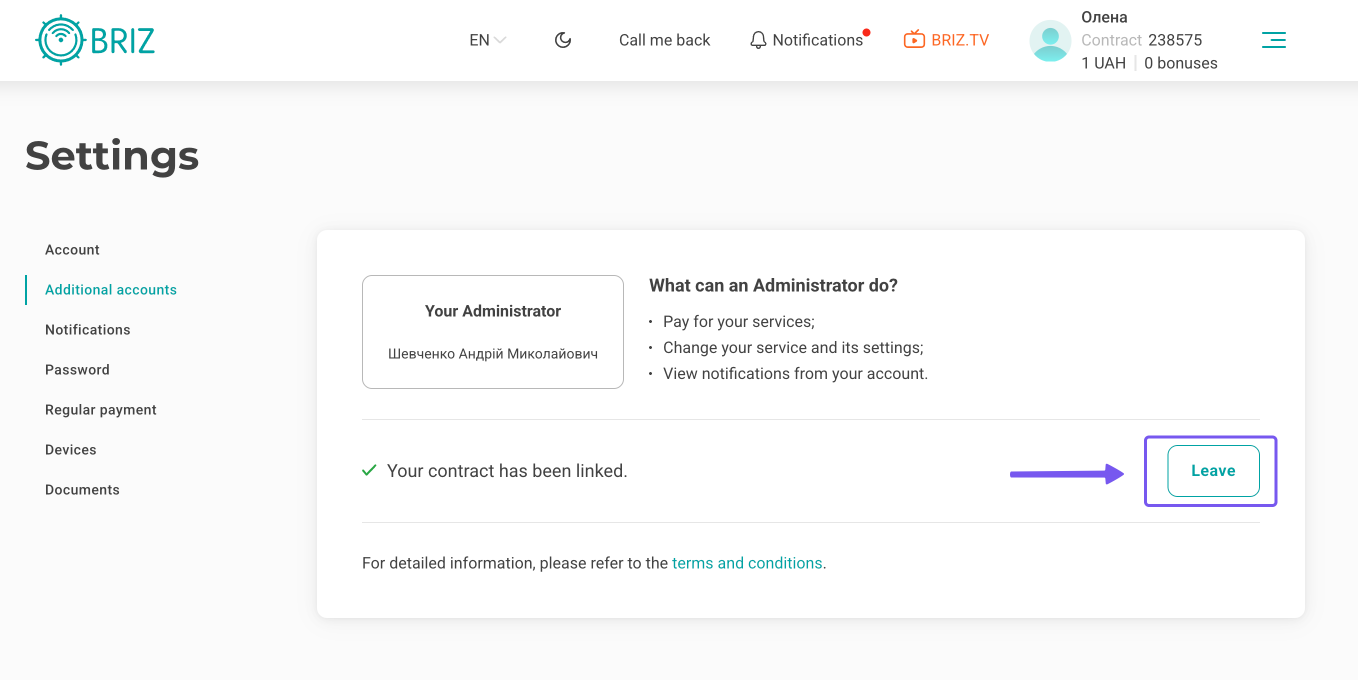
Task: Click the BRIZ.TV television icon
Action: coord(914,40)
